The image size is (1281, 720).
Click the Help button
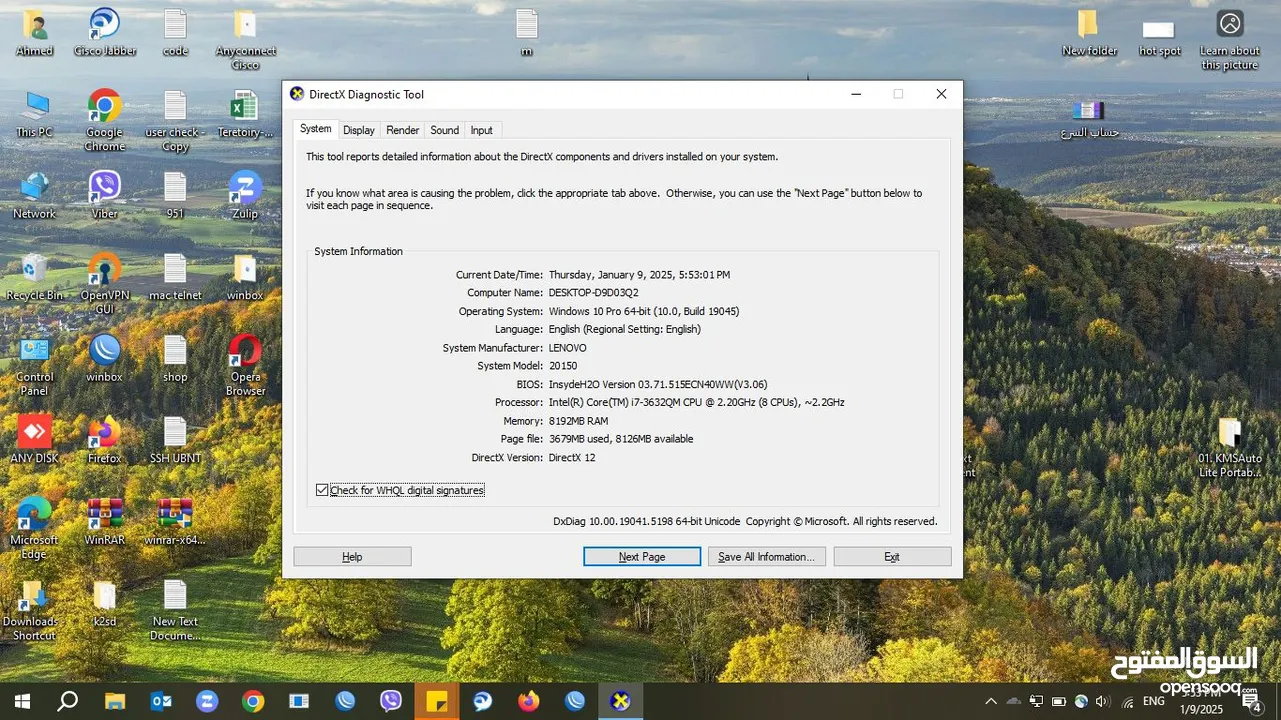[x=352, y=556]
